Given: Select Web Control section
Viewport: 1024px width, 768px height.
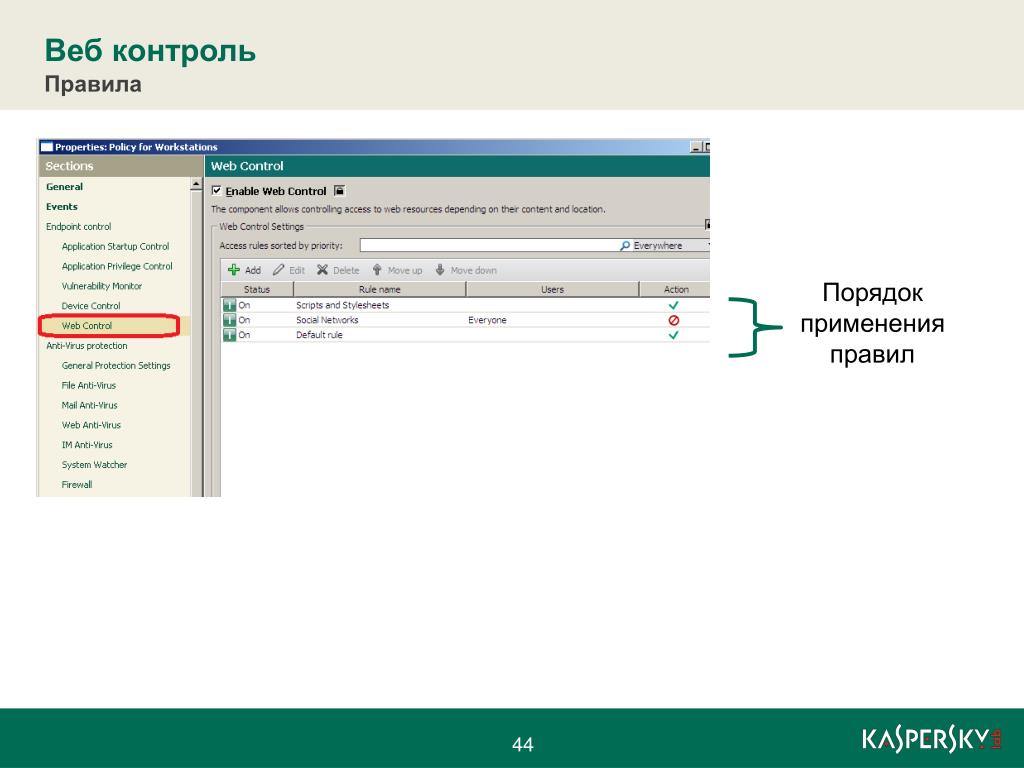Looking at the screenshot, I should coord(87,326).
